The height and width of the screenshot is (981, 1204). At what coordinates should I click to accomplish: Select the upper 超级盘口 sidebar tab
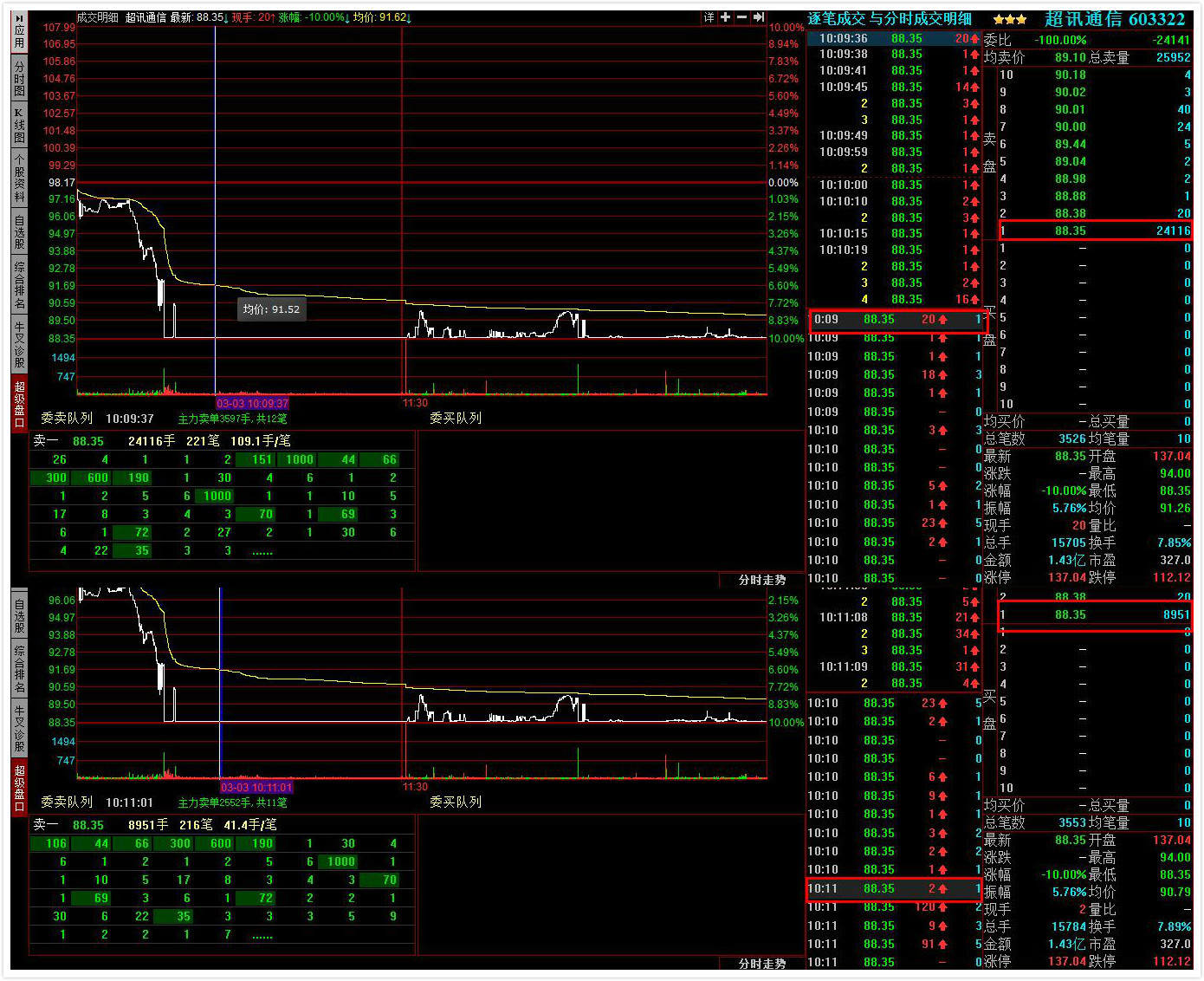(x=19, y=403)
